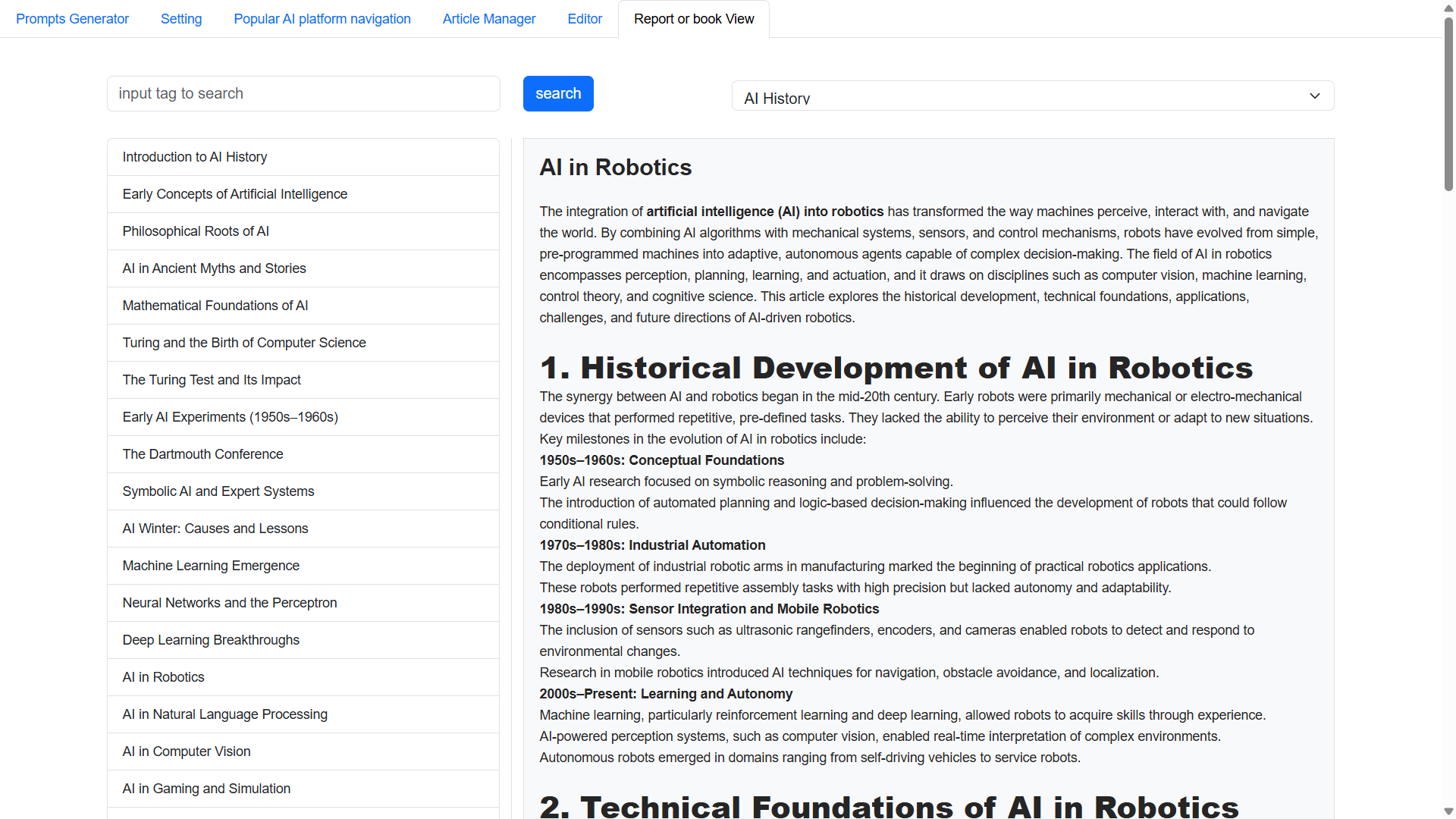Viewport: 1456px width, 819px height.
Task: Open the AI History dropdown
Action: (1032, 96)
